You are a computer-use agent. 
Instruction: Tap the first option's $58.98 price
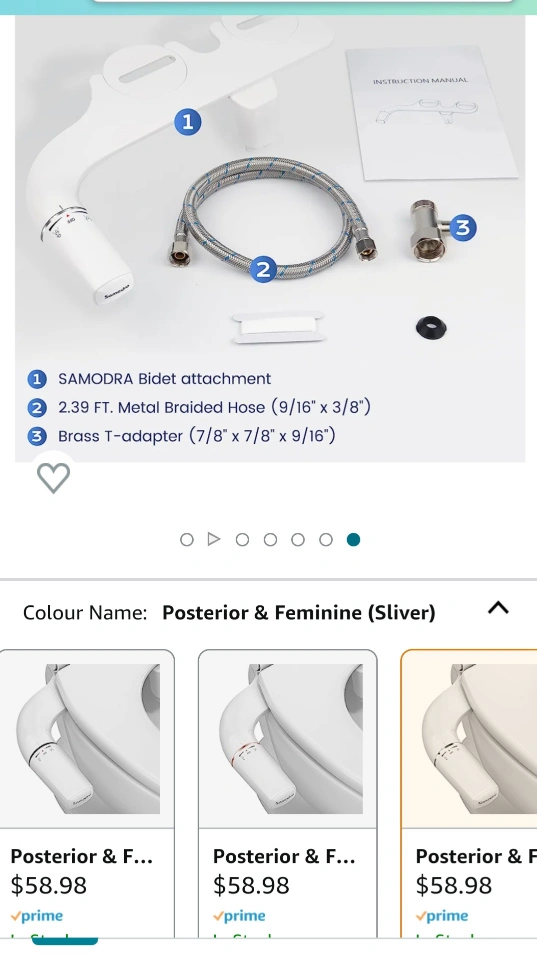pyautogui.click(x=49, y=885)
